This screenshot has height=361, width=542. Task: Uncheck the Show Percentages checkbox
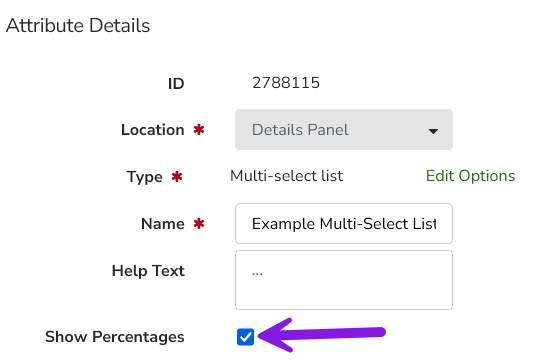245,337
